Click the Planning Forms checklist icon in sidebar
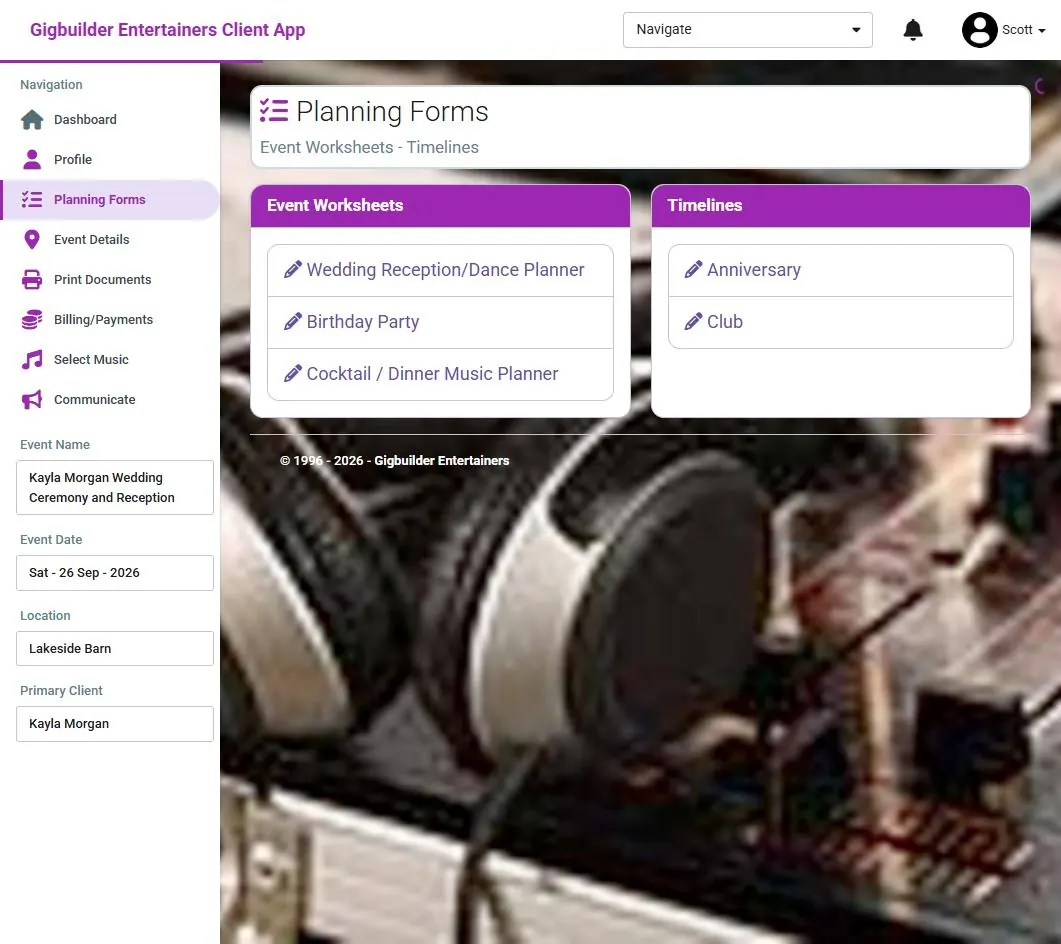1061x944 pixels. pyautogui.click(x=32, y=200)
